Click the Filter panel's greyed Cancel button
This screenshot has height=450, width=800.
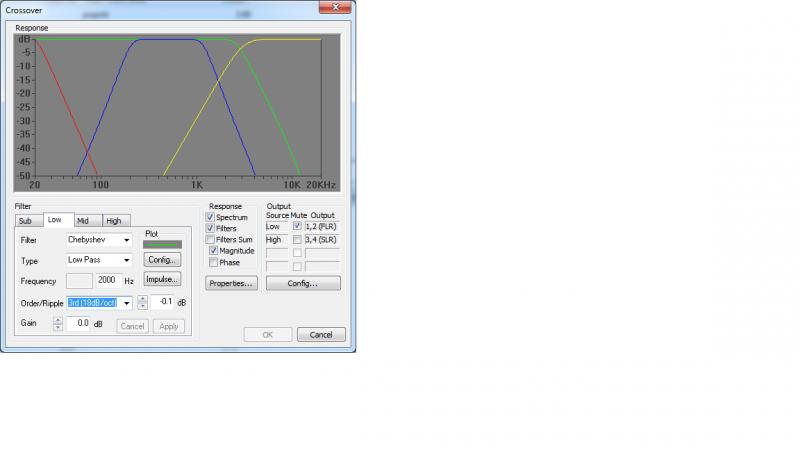133,327
